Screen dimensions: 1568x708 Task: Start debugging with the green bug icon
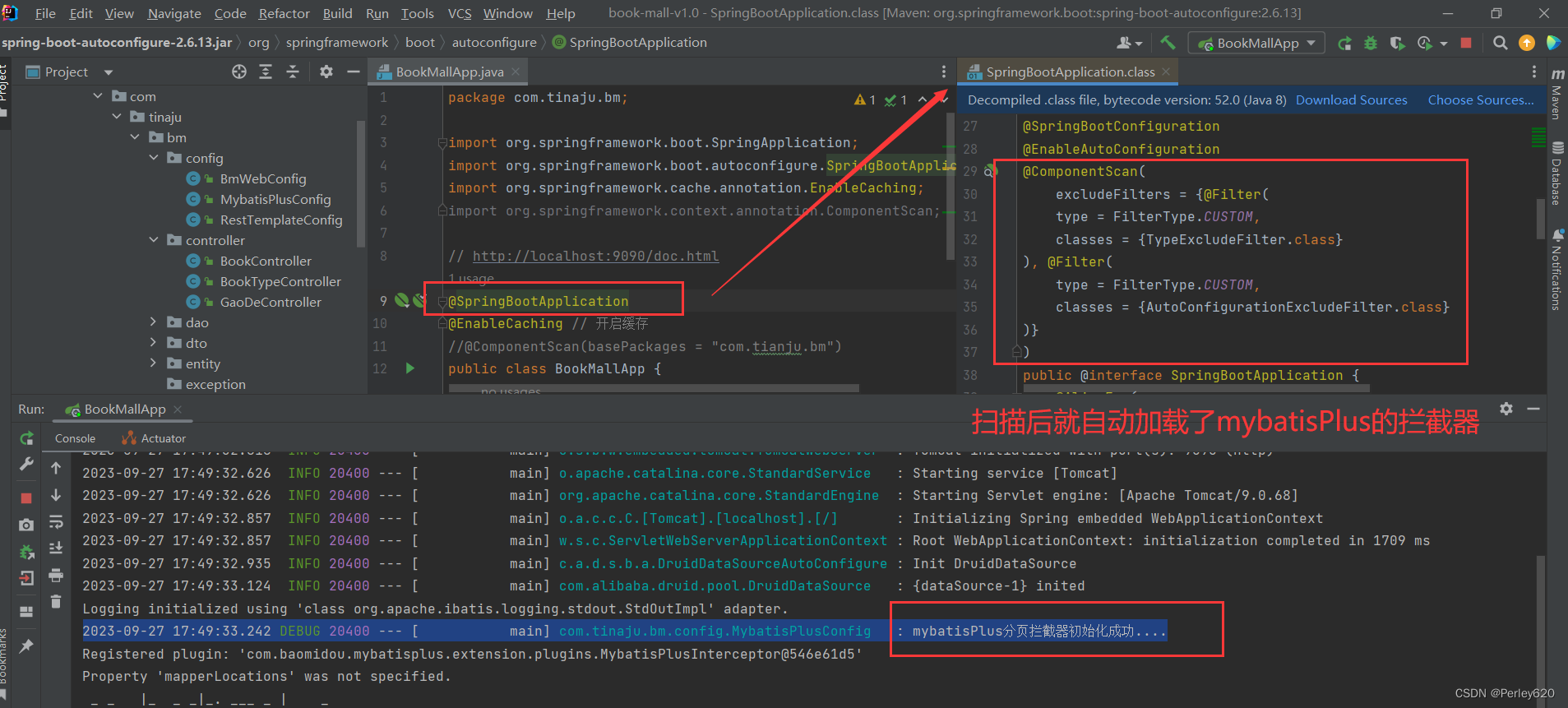(x=1371, y=43)
